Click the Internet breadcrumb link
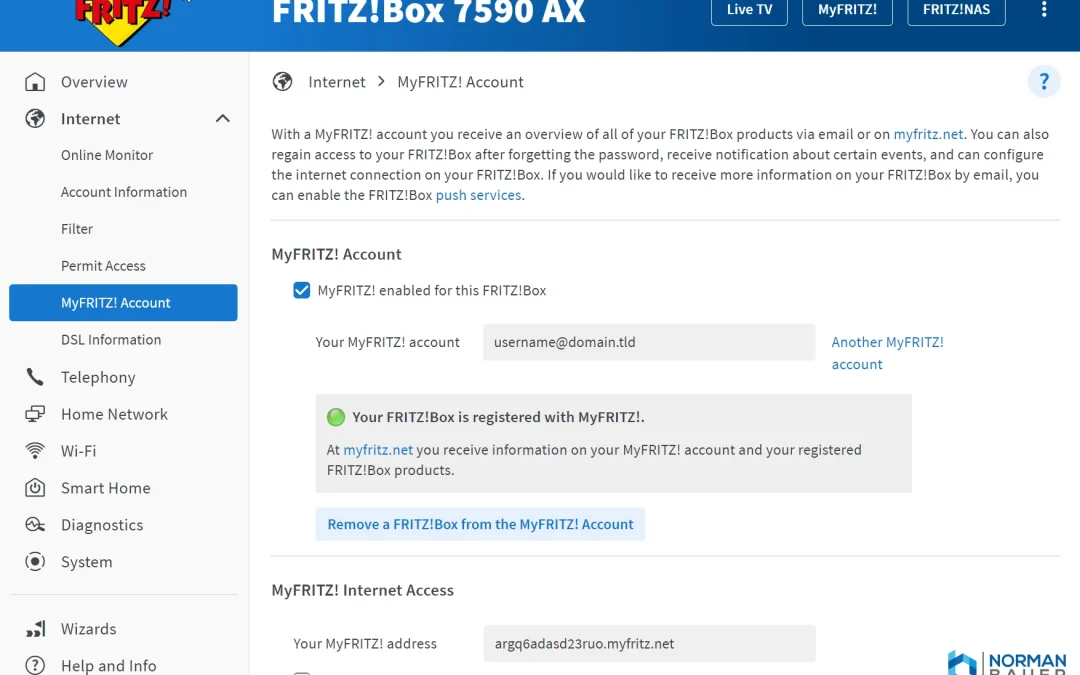This screenshot has height=675, width=1080. (x=337, y=82)
